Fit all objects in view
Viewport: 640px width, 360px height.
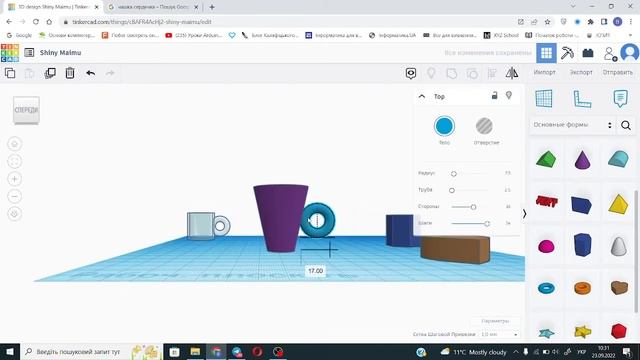tap(15, 162)
